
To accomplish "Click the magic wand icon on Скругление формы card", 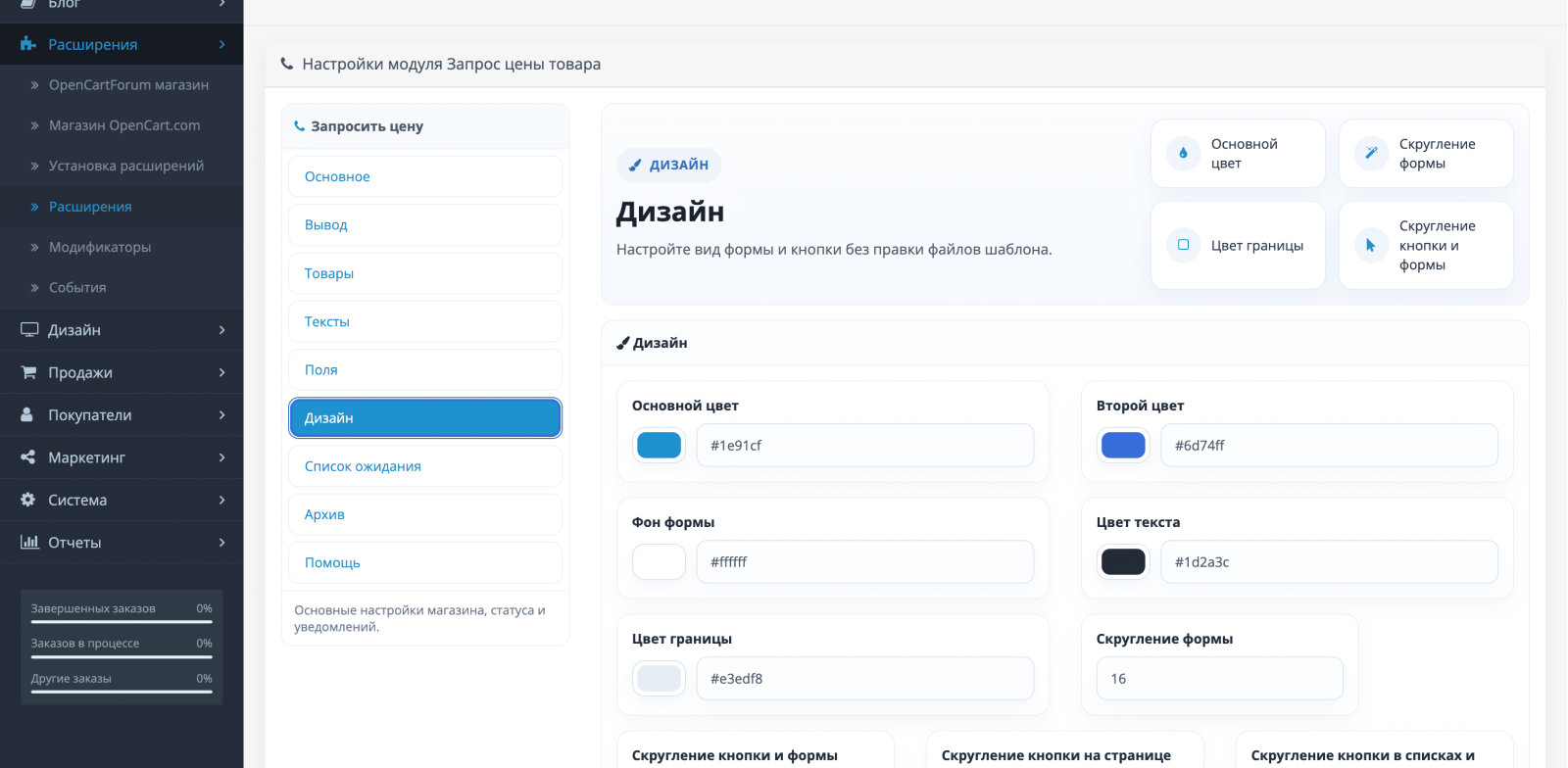I will click(x=1371, y=153).
